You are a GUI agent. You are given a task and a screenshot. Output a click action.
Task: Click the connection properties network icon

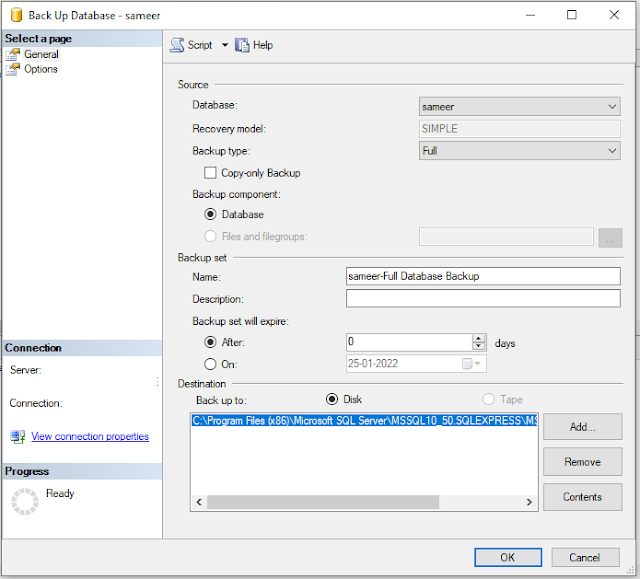(x=18, y=437)
